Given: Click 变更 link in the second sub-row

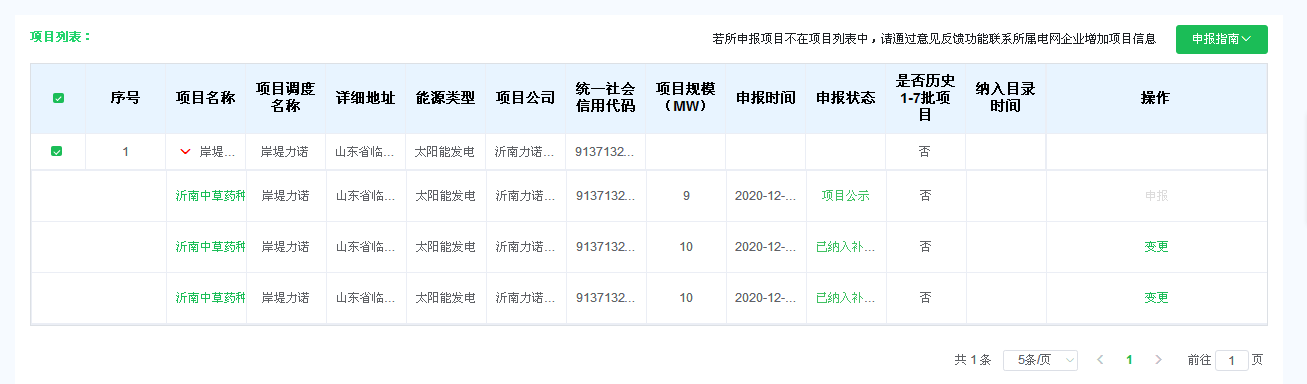Looking at the screenshot, I should point(1156,247).
